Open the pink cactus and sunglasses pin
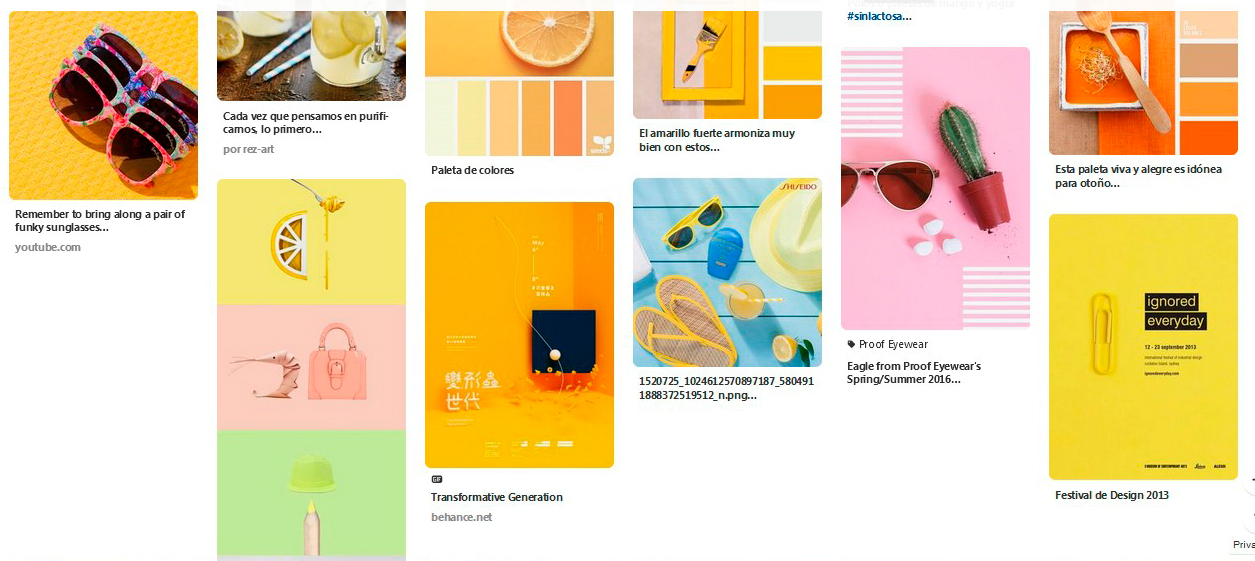Viewport: 1255px width, 561px height. 935,188
